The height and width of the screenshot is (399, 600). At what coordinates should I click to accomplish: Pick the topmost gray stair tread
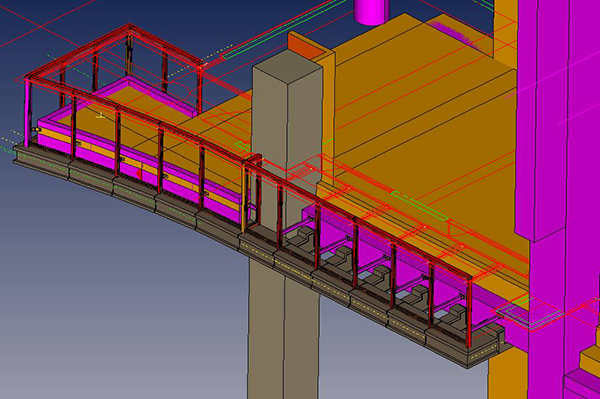click(303, 234)
